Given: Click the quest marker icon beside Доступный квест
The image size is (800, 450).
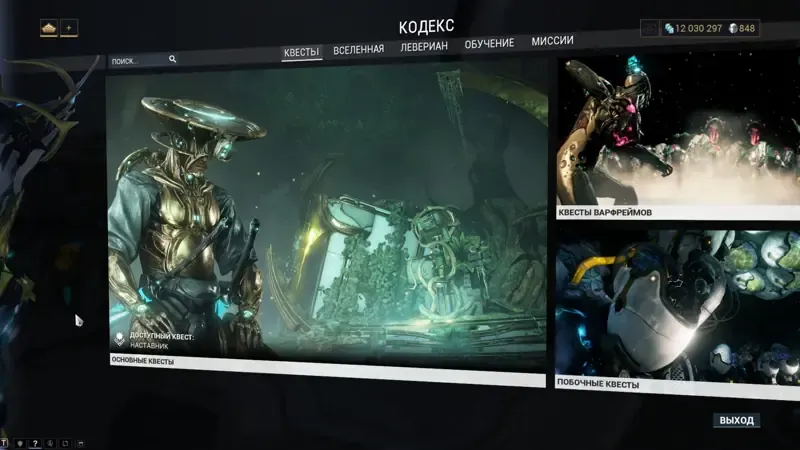Looking at the screenshot, I should pos(119,339).
